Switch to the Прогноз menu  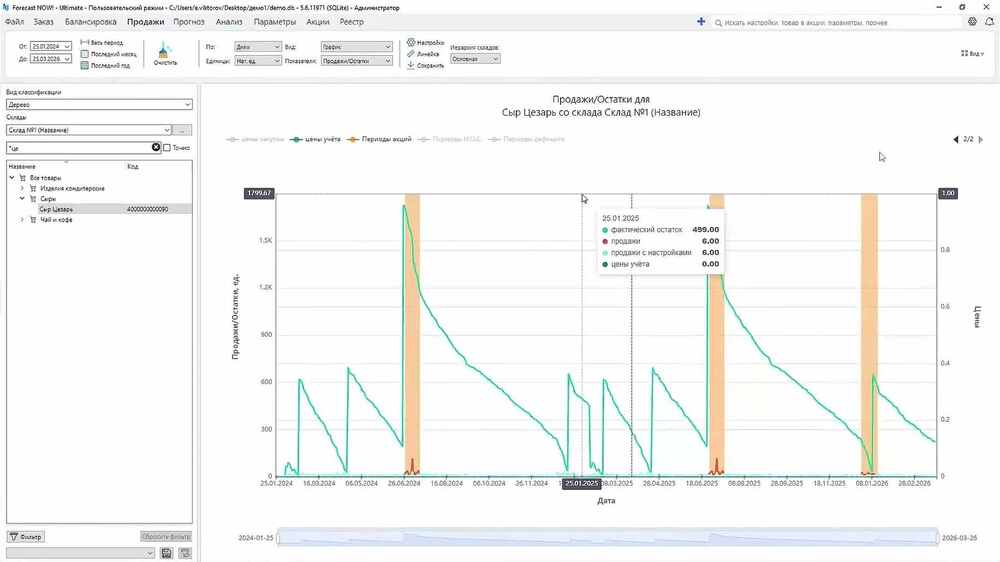pyautogui.click(x=189, y=22)
